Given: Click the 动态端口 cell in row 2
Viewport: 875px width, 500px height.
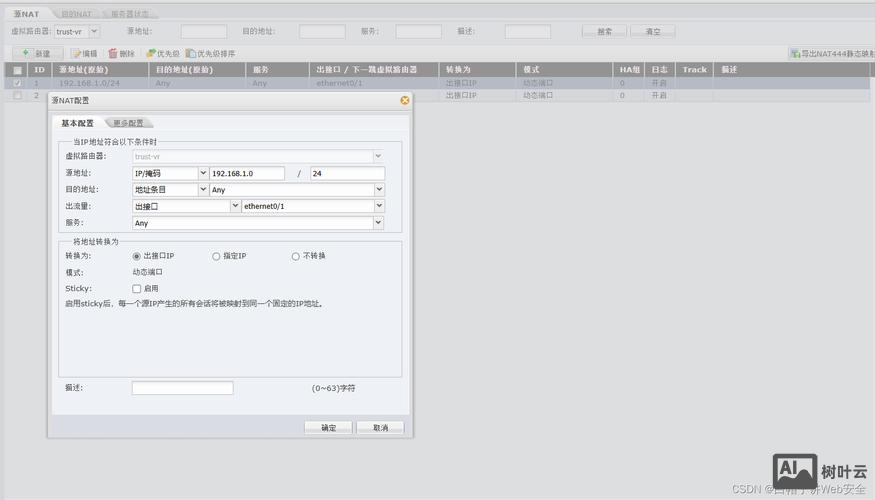Looking at the screenshot, I should pyautogui.click(x=538, y=95).
